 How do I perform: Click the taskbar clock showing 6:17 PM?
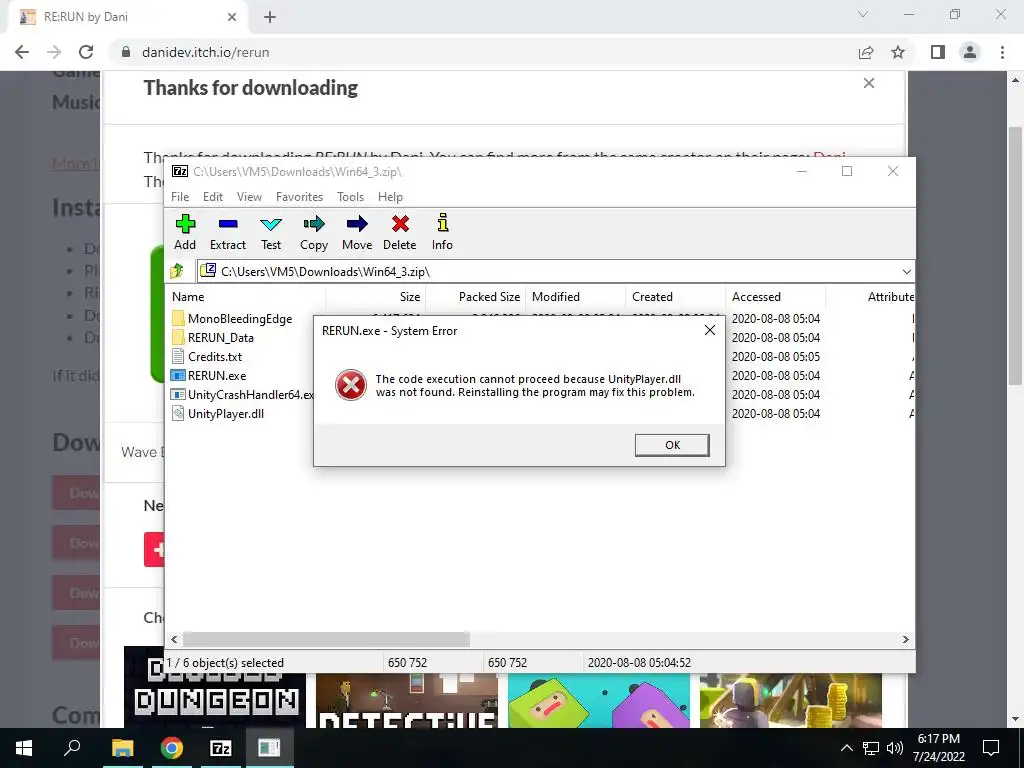[x=938, y=748]
